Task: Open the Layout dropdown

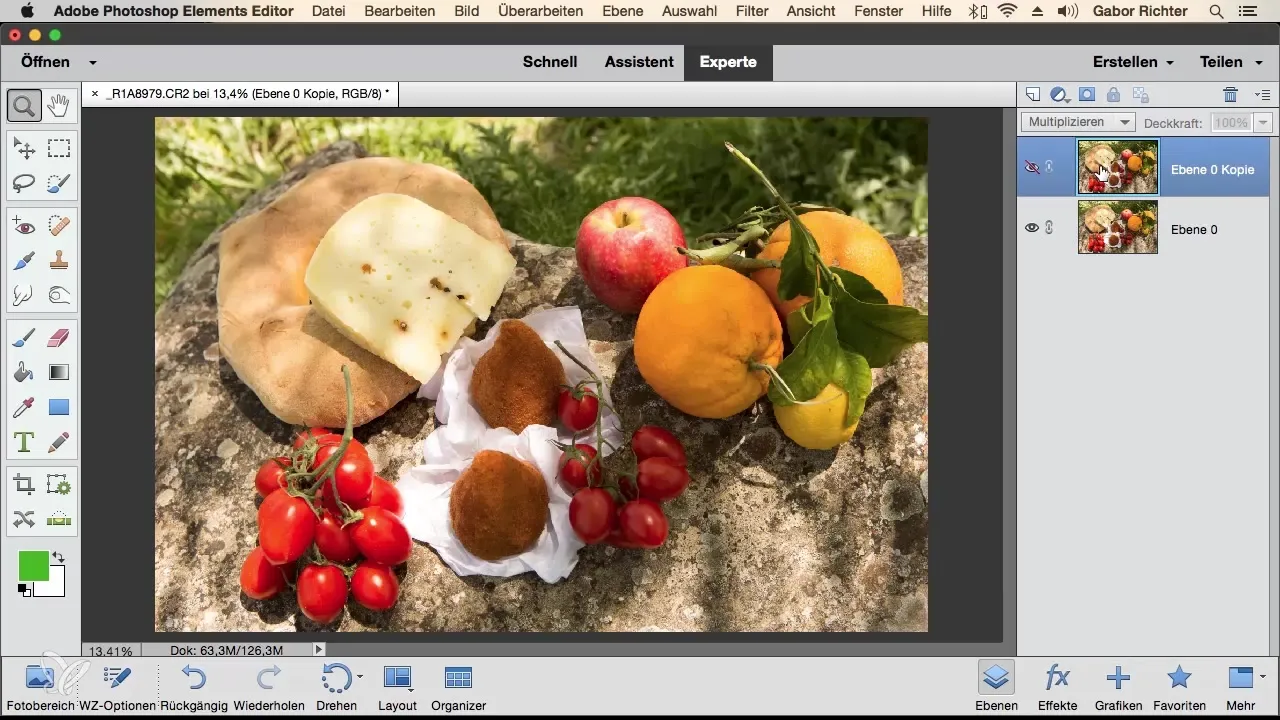Action: tap(397, 686)
